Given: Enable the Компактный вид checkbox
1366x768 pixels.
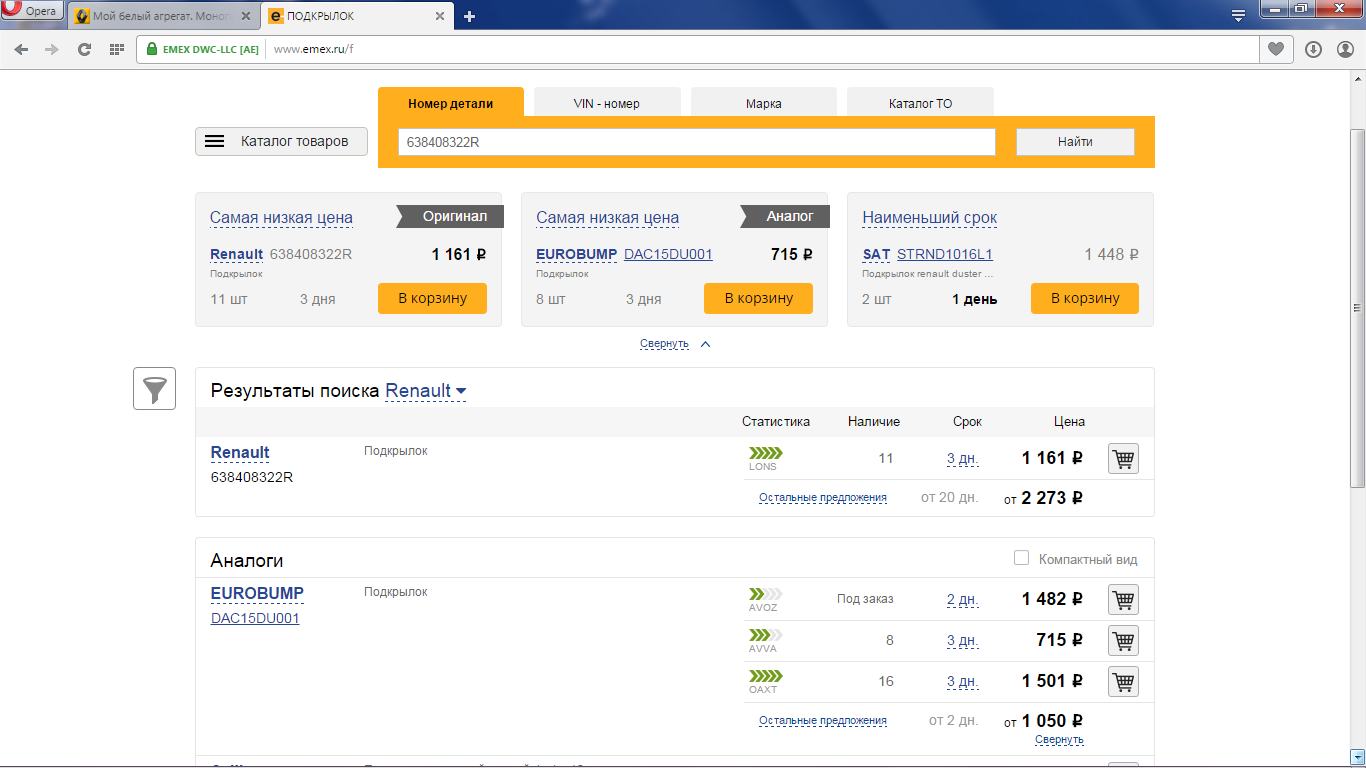Looking at the screenshot, I should coord(1021,558).
